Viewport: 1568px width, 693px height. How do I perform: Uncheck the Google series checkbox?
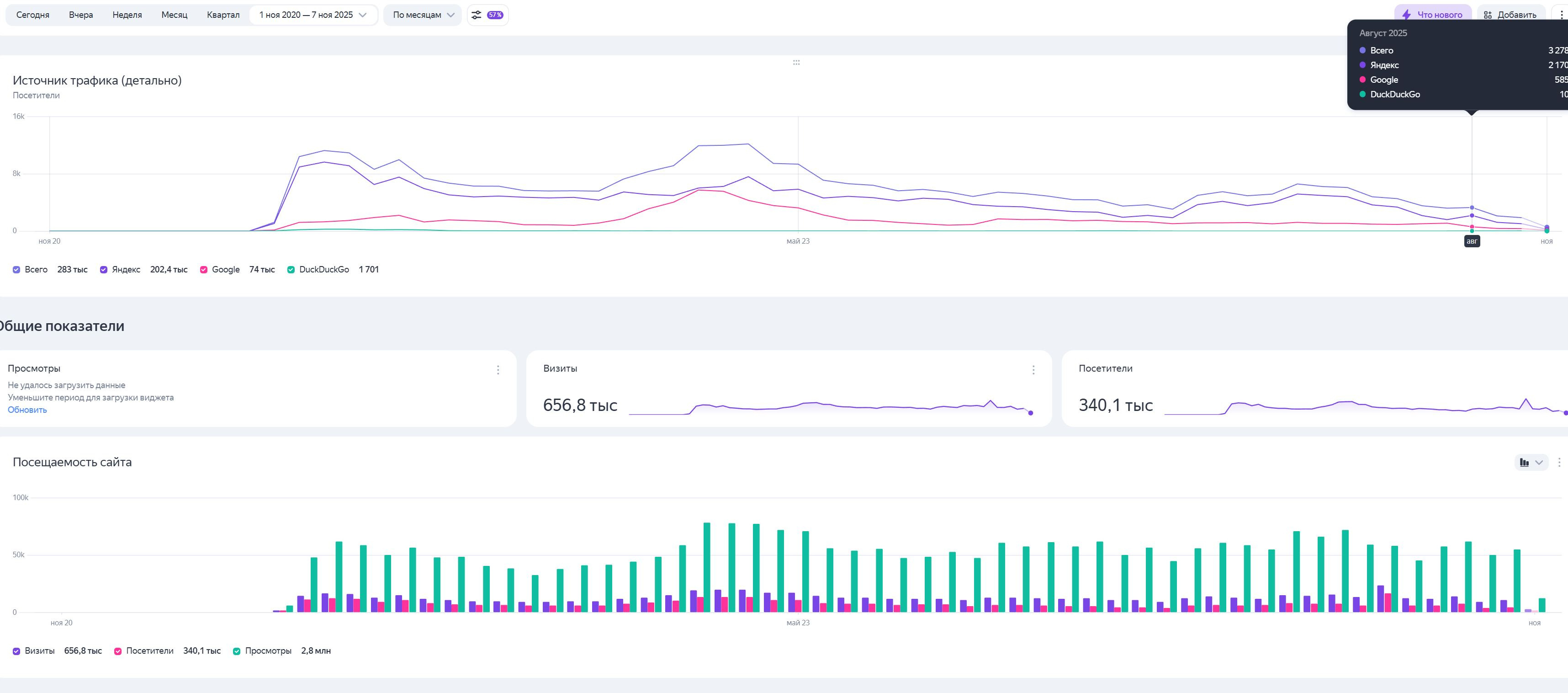tap(204, 270)
